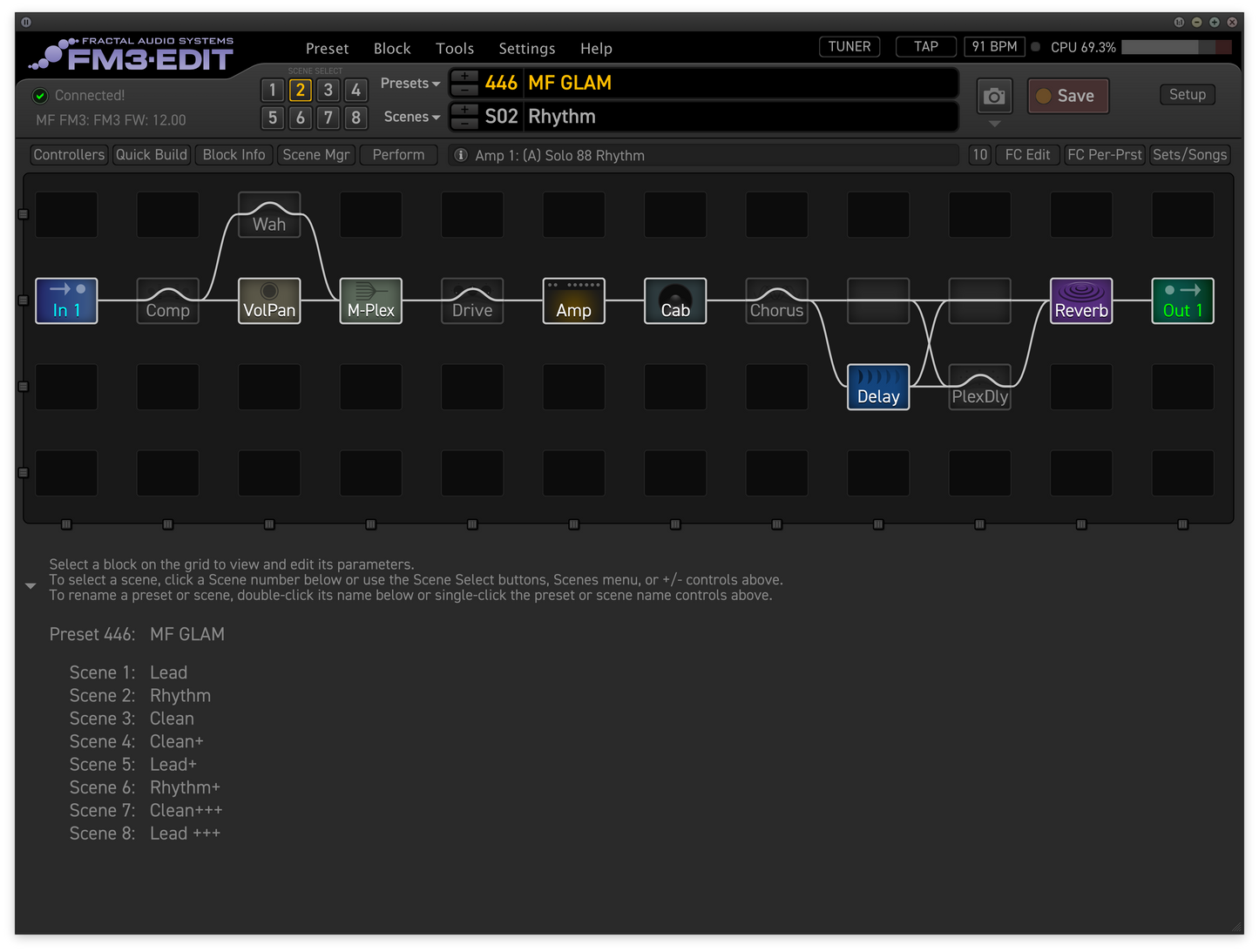Click the green Connected status icon
The image size is (1259, 952).
40,96
